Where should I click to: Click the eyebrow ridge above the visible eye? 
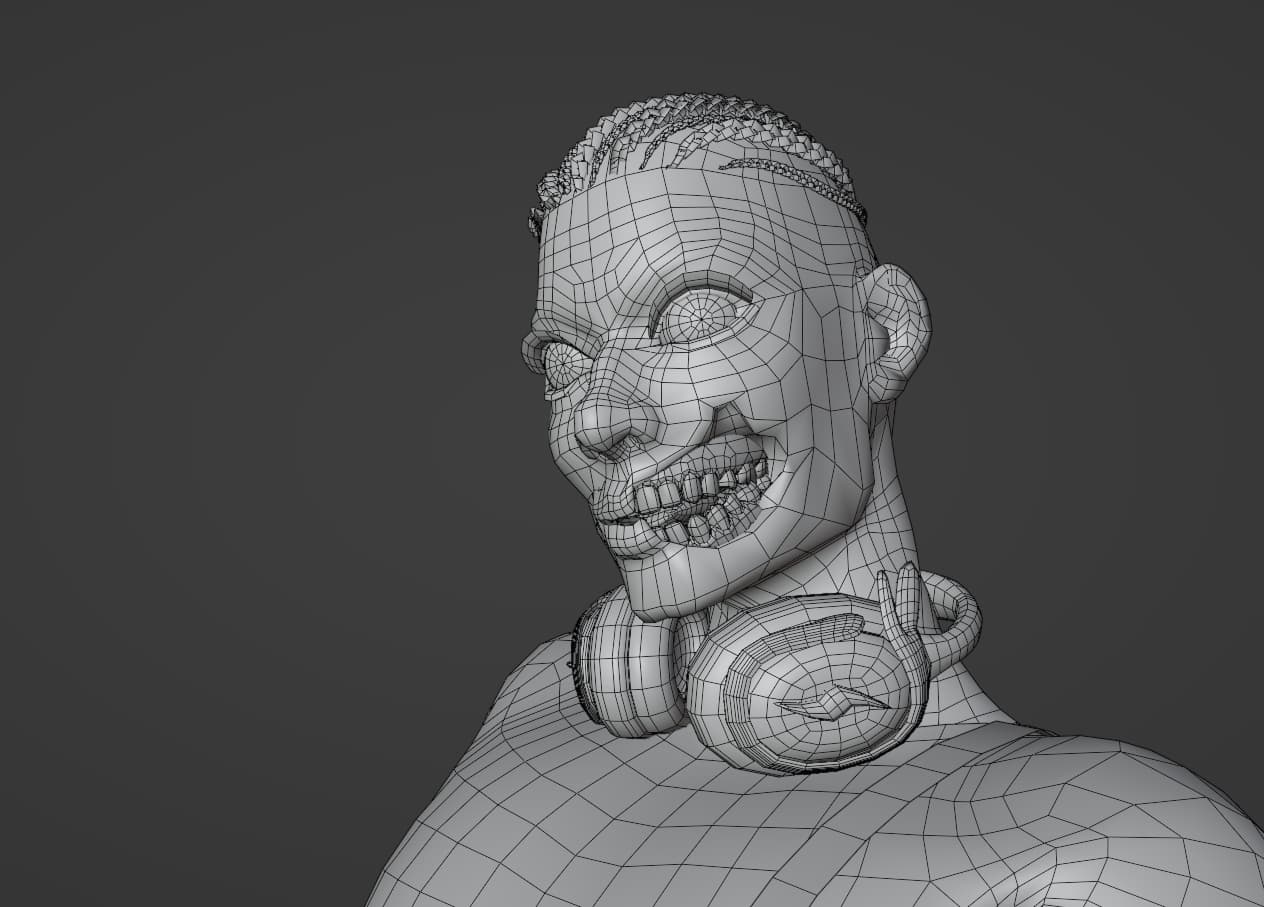[700, 280]
